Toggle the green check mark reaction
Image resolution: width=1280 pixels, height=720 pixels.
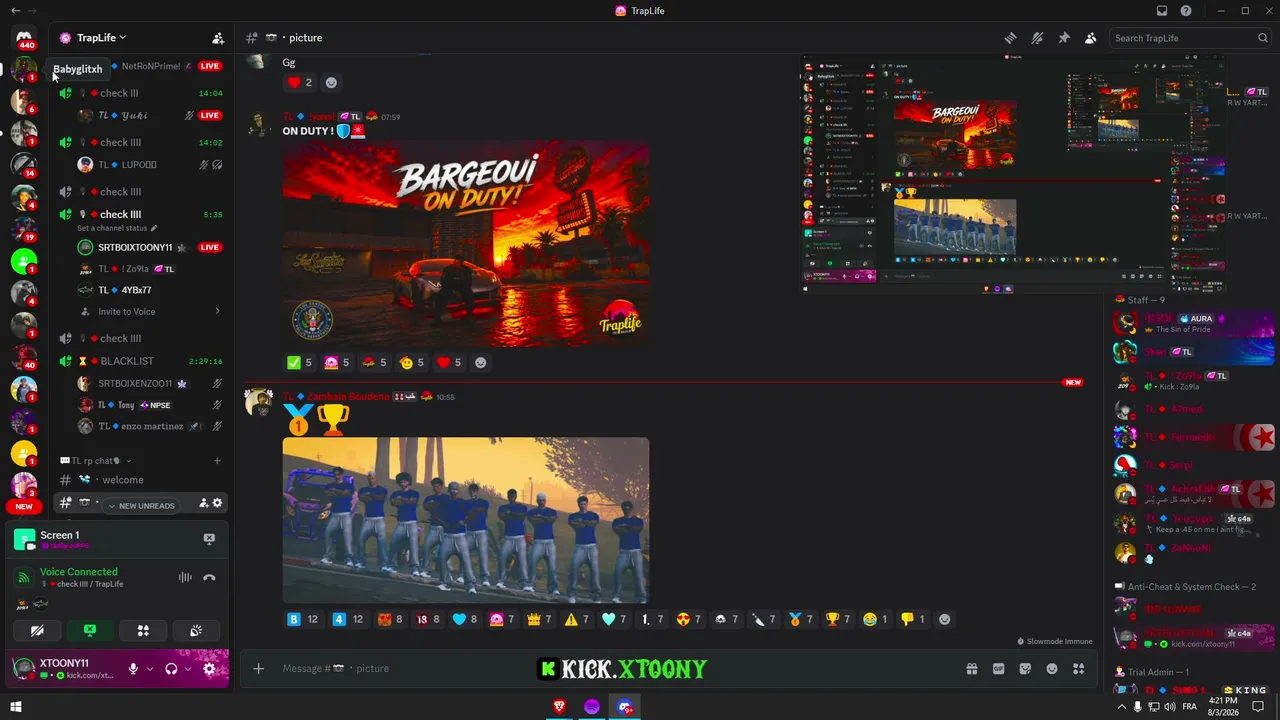click(x=300, y=362)
